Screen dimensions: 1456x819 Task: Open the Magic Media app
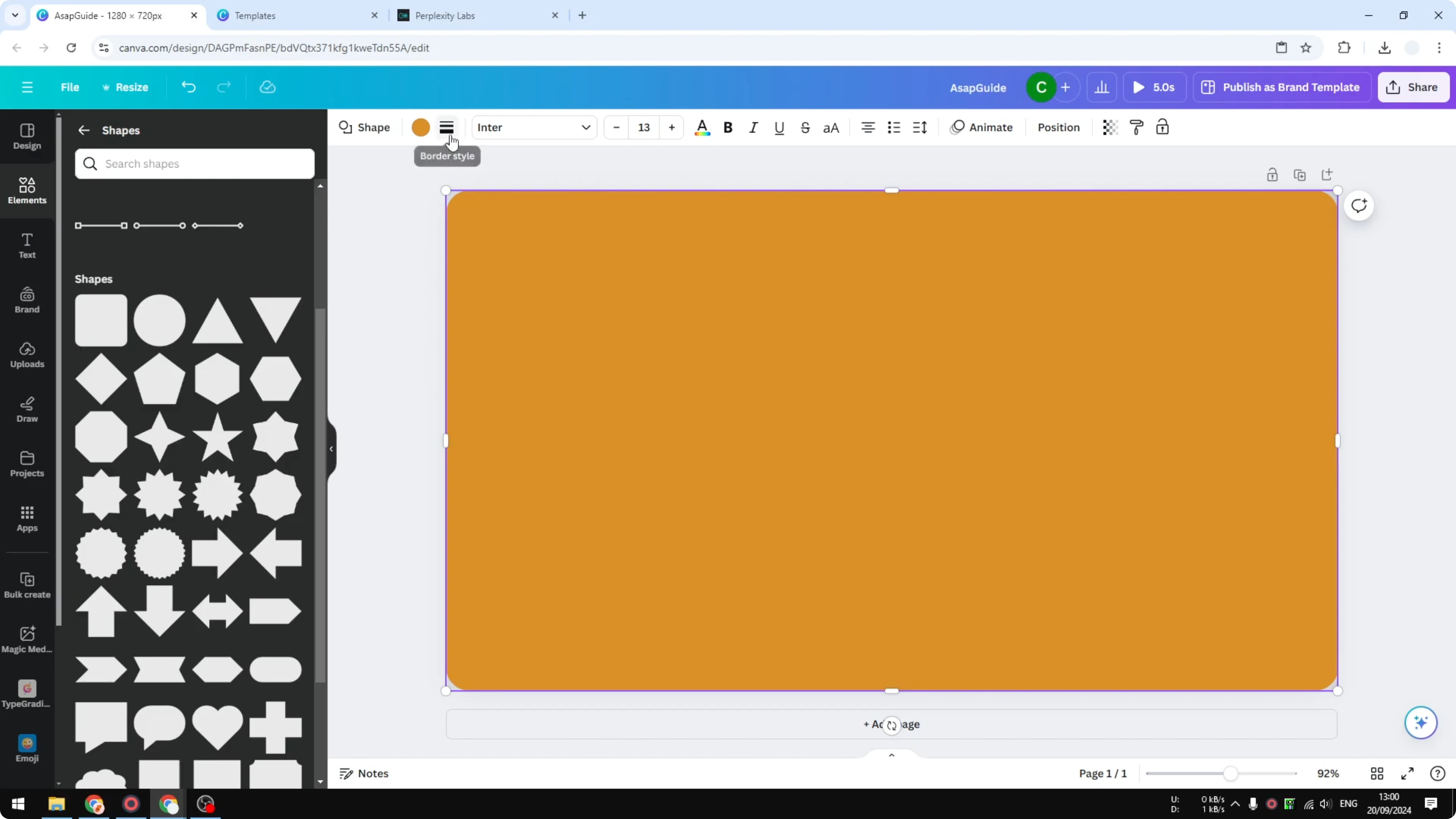point(27,640)
